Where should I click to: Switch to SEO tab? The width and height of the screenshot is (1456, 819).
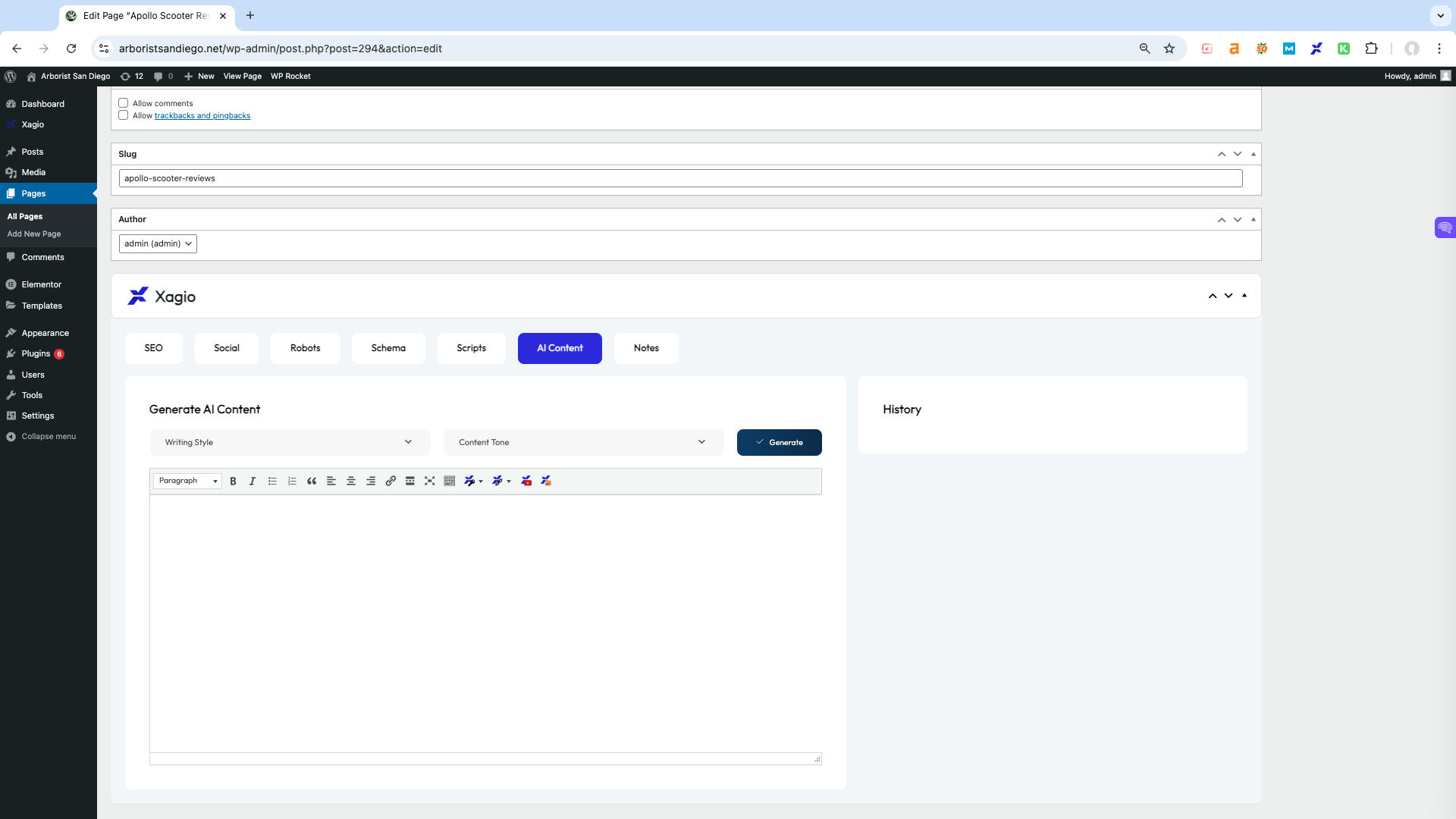click(154, 348)
